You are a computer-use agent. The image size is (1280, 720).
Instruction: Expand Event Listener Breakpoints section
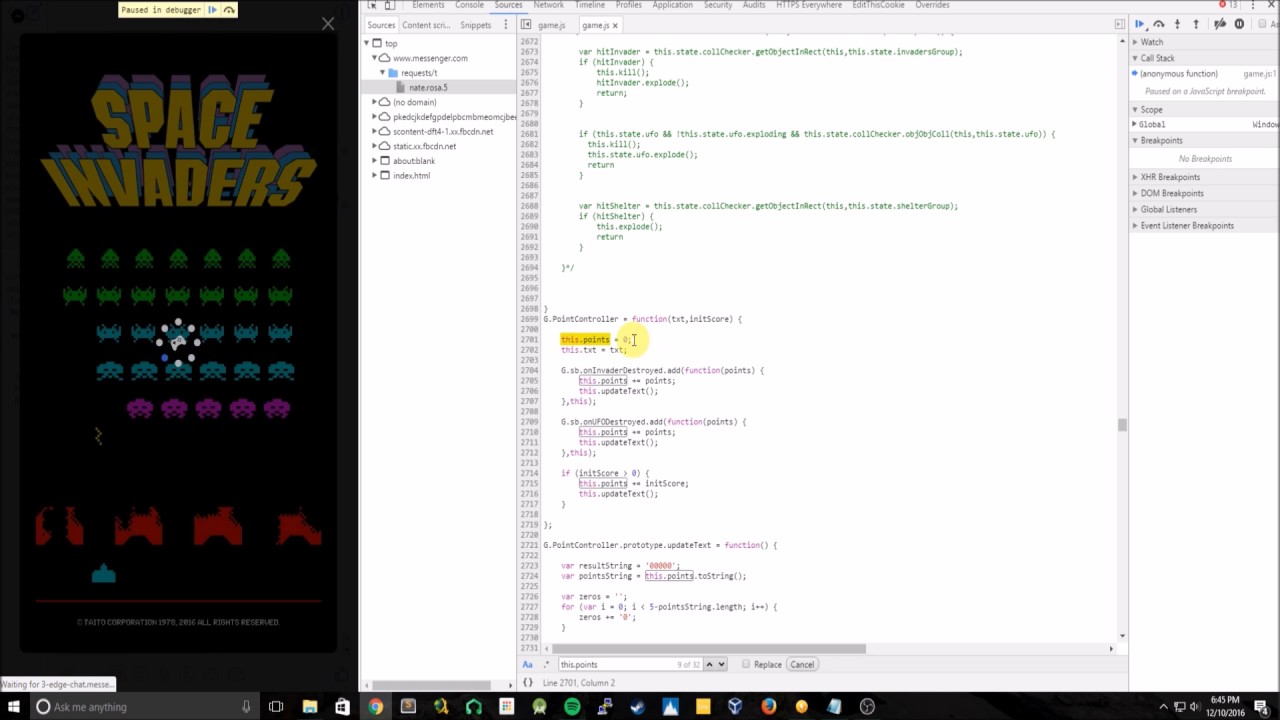coord(1204,225)
